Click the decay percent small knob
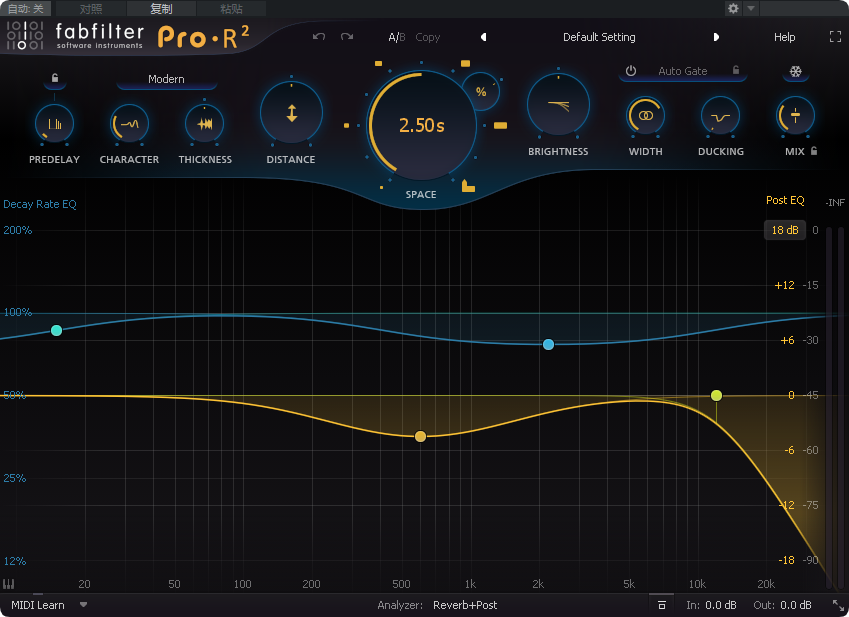Image resolution: width=849 pixels, height=617 pixels. tap(481, 91)
